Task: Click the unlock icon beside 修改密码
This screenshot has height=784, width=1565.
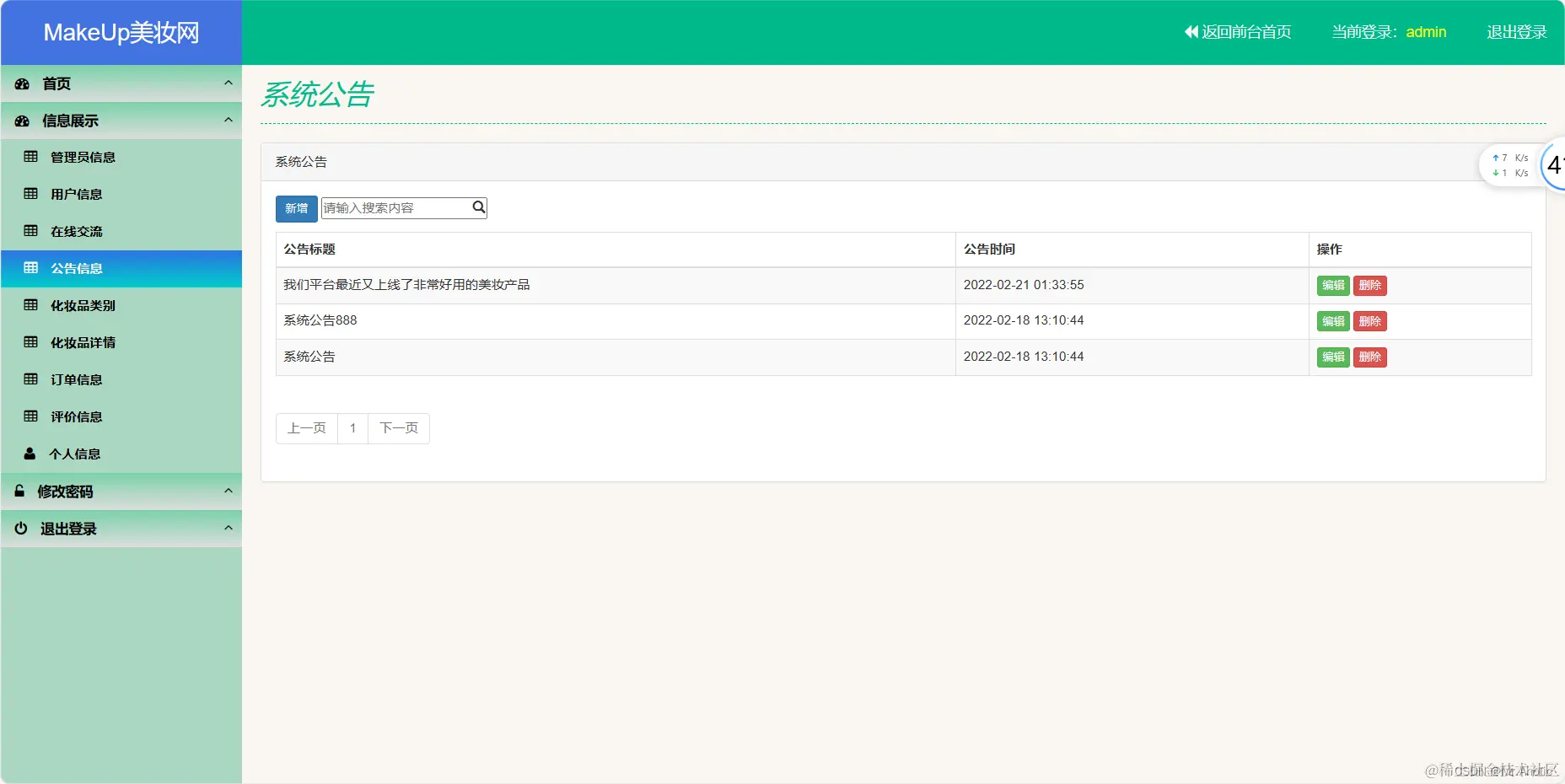Action: click(19, 491)
